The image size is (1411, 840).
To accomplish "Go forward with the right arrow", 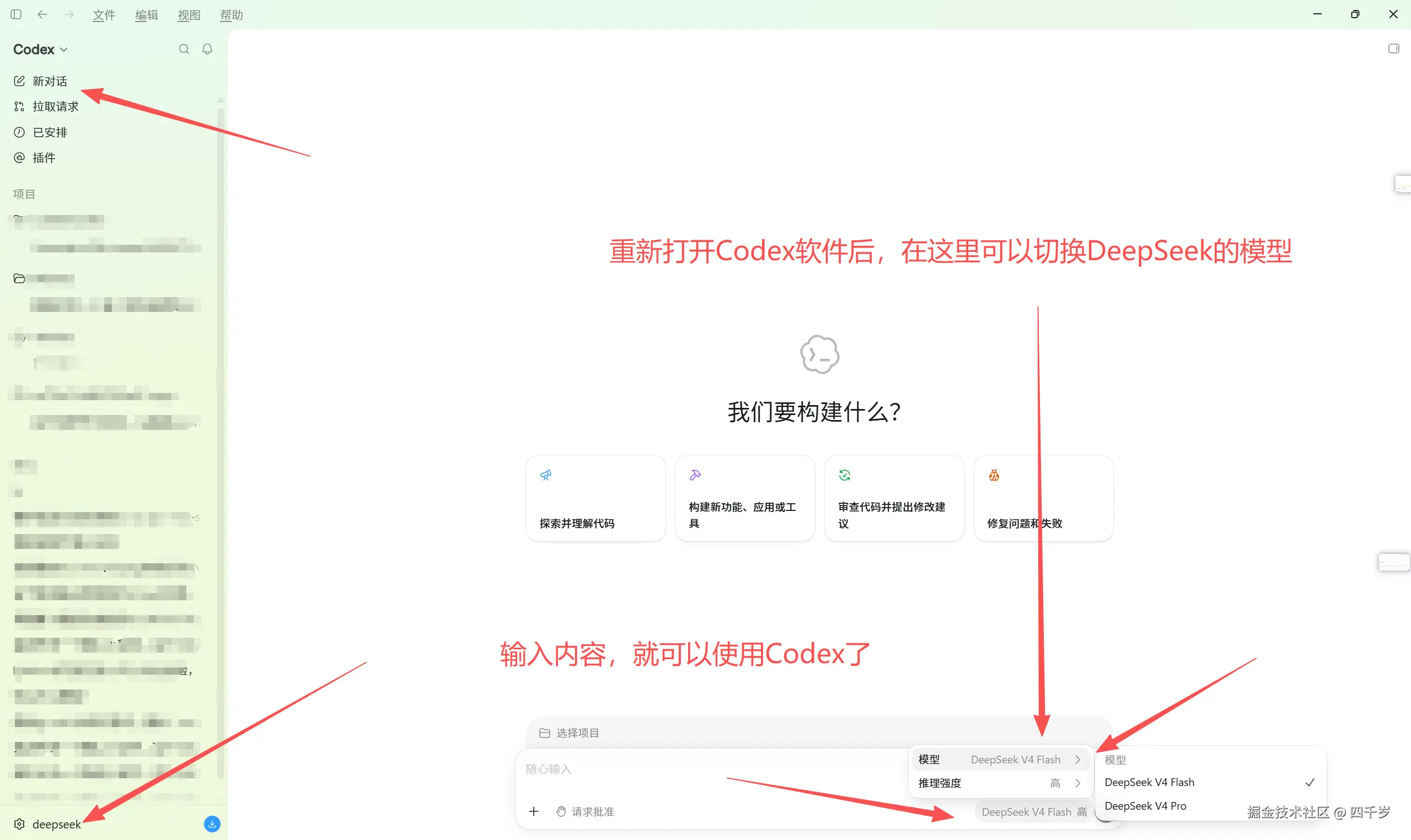I will (x=69, y=14).
